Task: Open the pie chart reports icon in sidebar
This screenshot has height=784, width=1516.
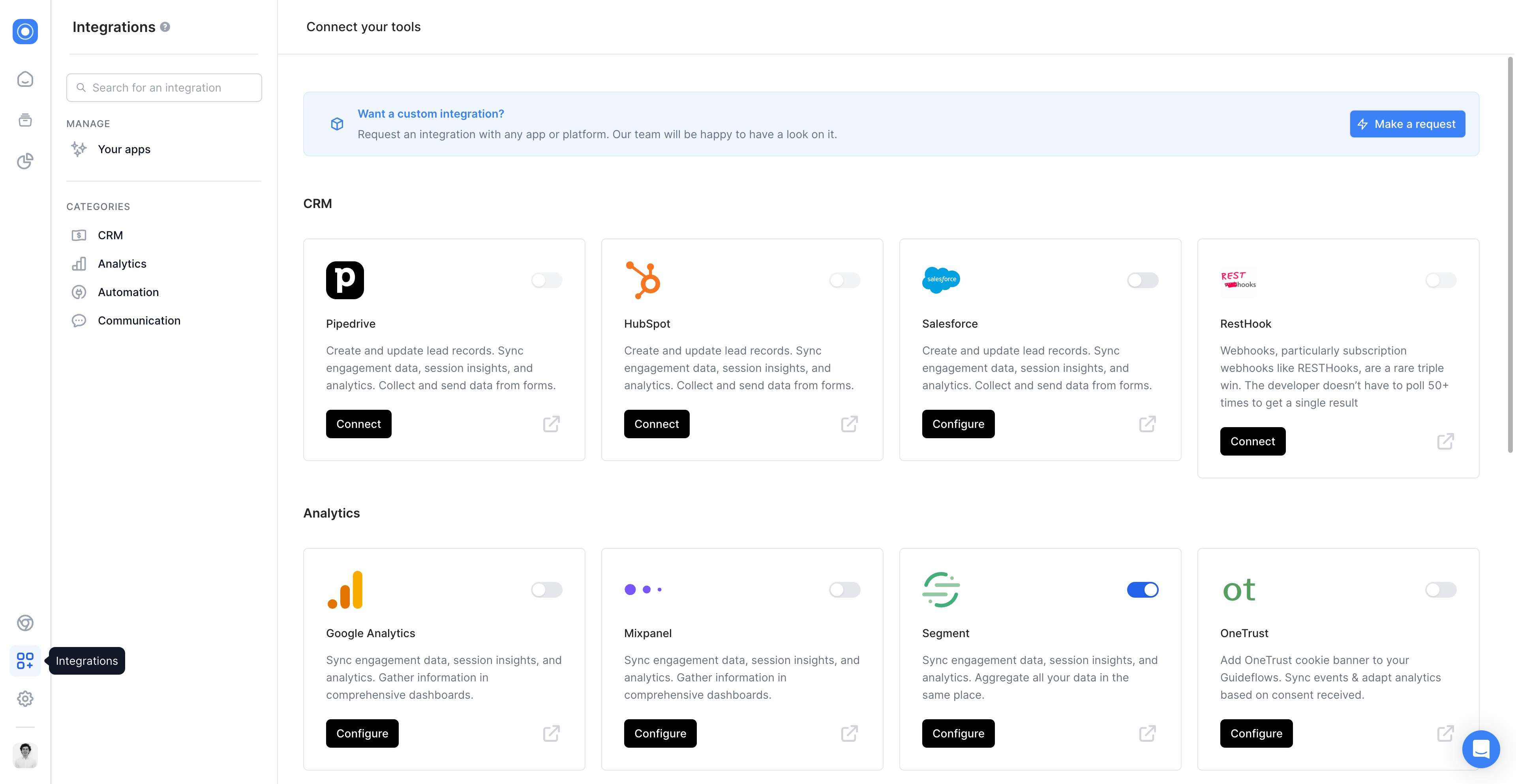Action: pyautogui.click(x=25, y=161)
